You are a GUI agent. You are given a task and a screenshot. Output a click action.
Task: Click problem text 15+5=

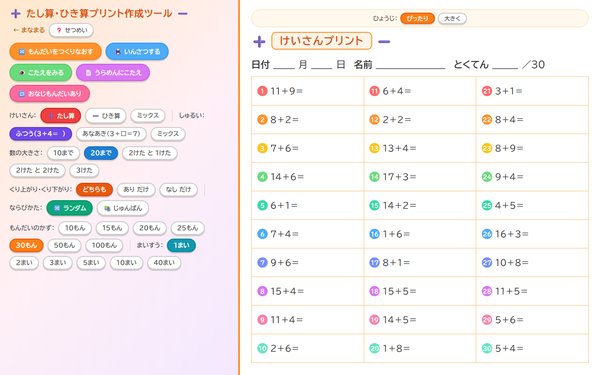coord(399,291)
